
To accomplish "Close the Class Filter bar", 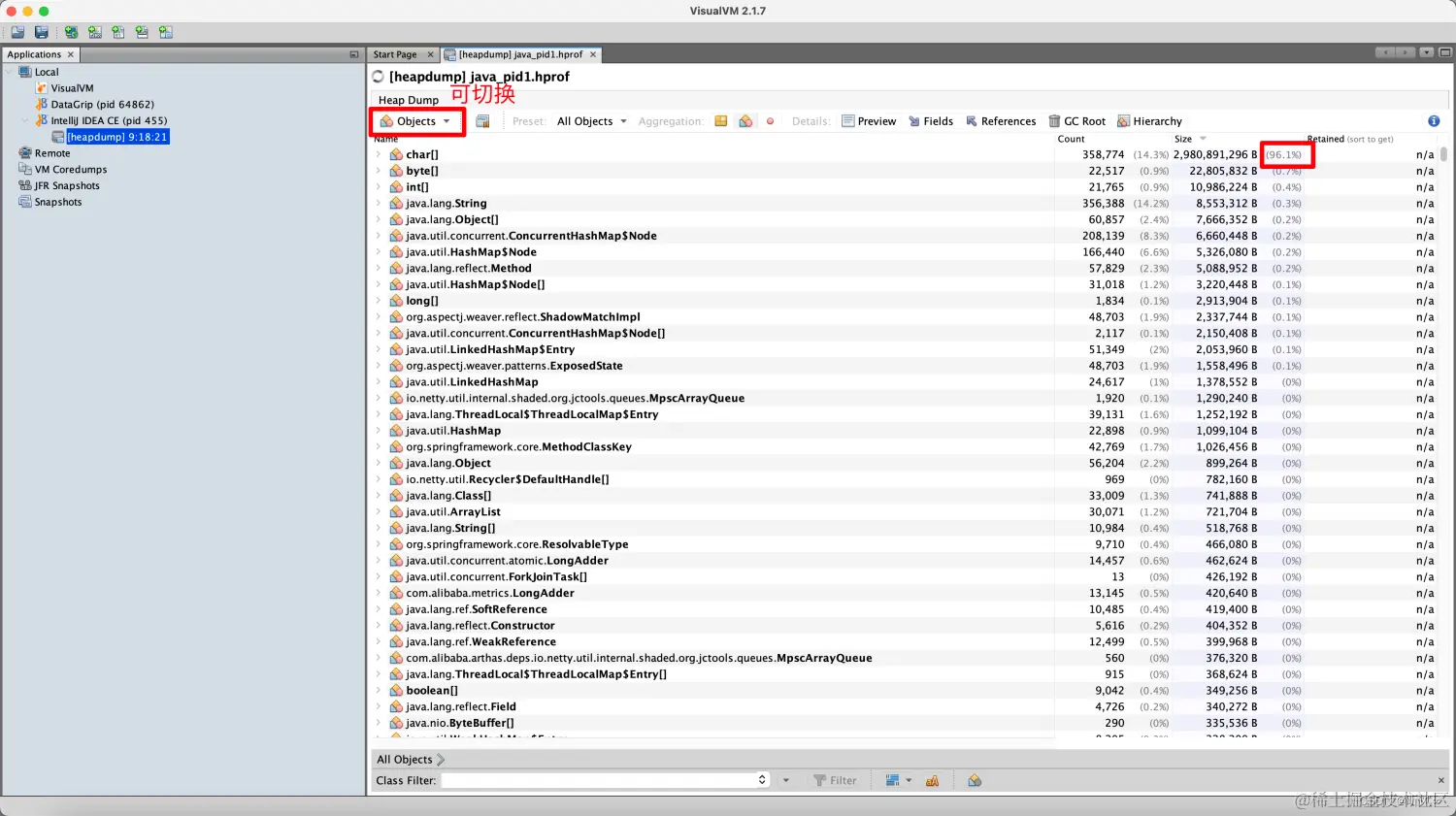I will point(1440,780).
